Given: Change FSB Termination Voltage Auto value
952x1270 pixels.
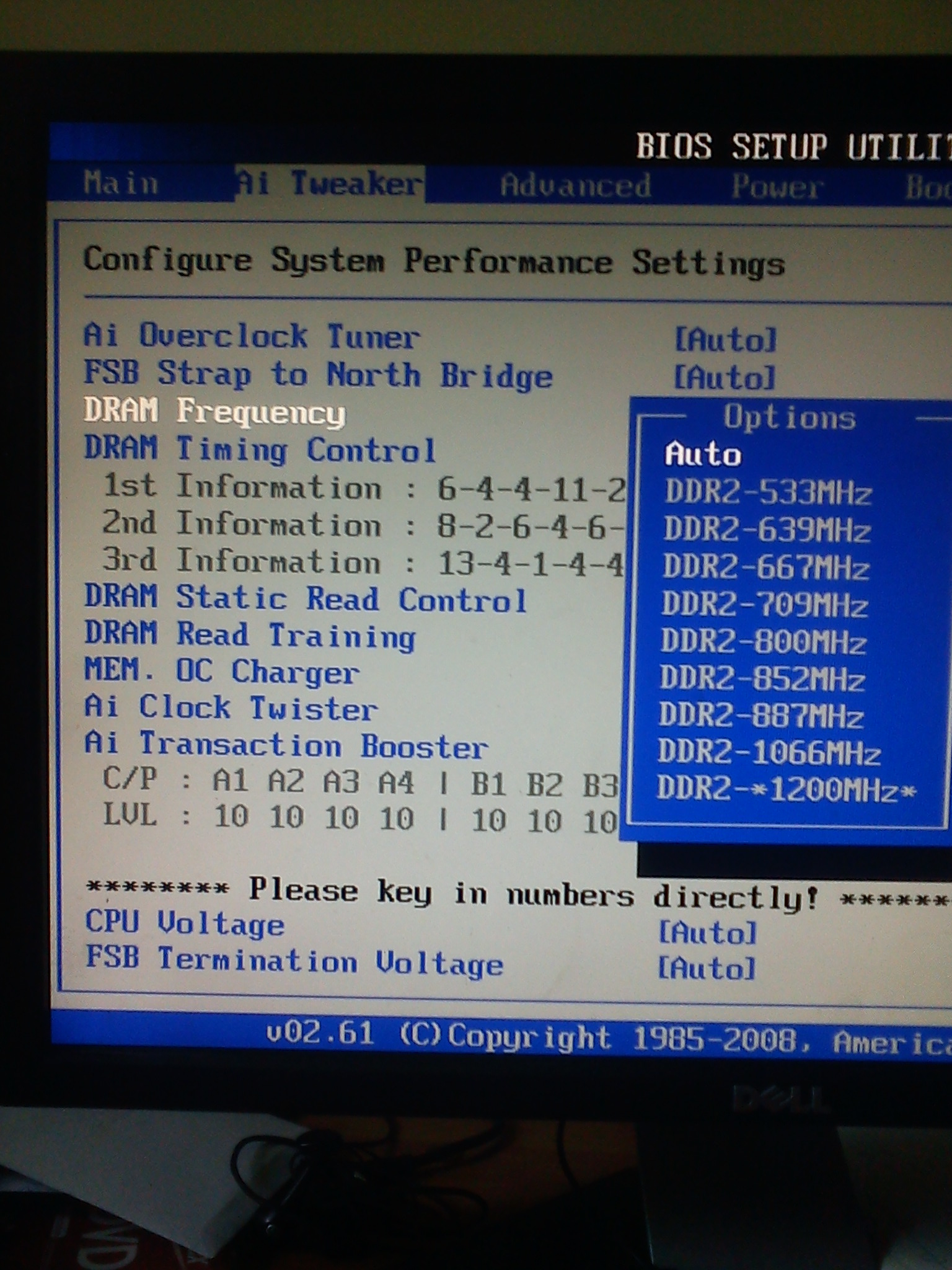Looking at the screenshot, I should coord(707,967).
